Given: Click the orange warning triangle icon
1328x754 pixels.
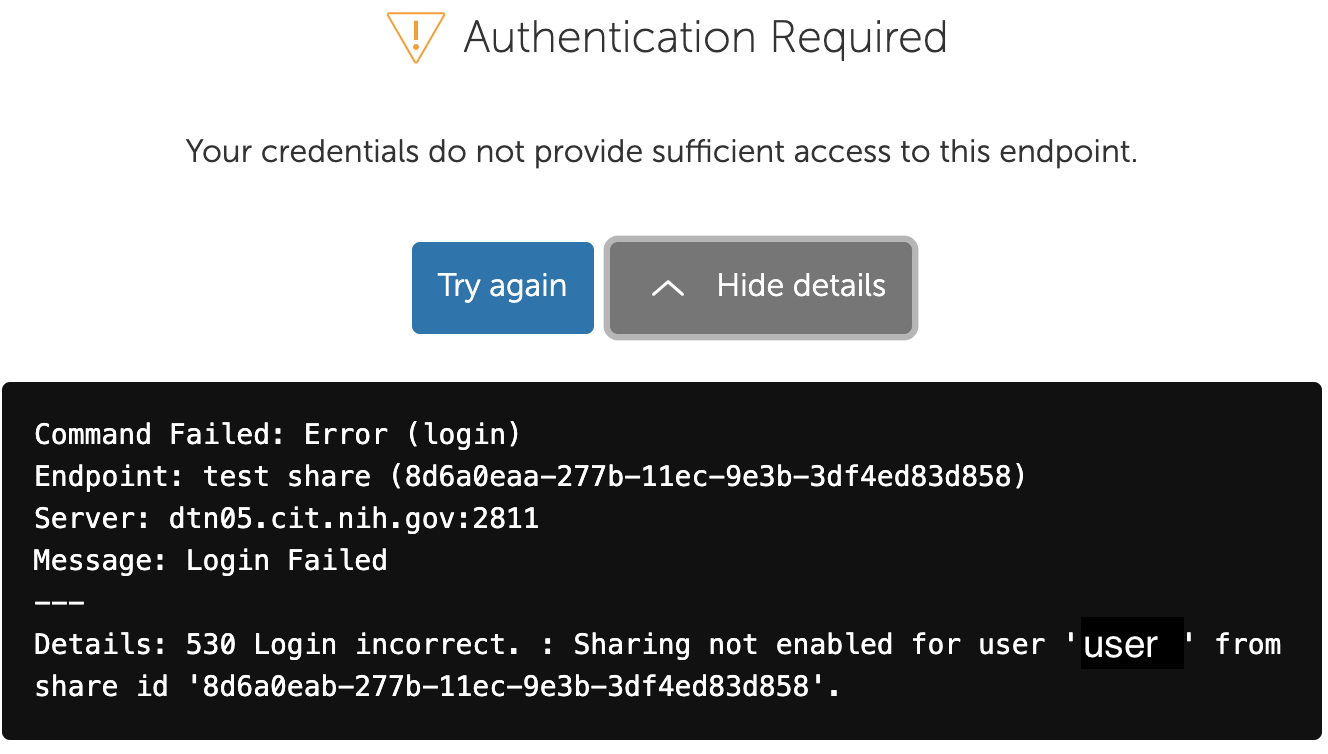Looking at the screenshot, I should click(414, 38).
